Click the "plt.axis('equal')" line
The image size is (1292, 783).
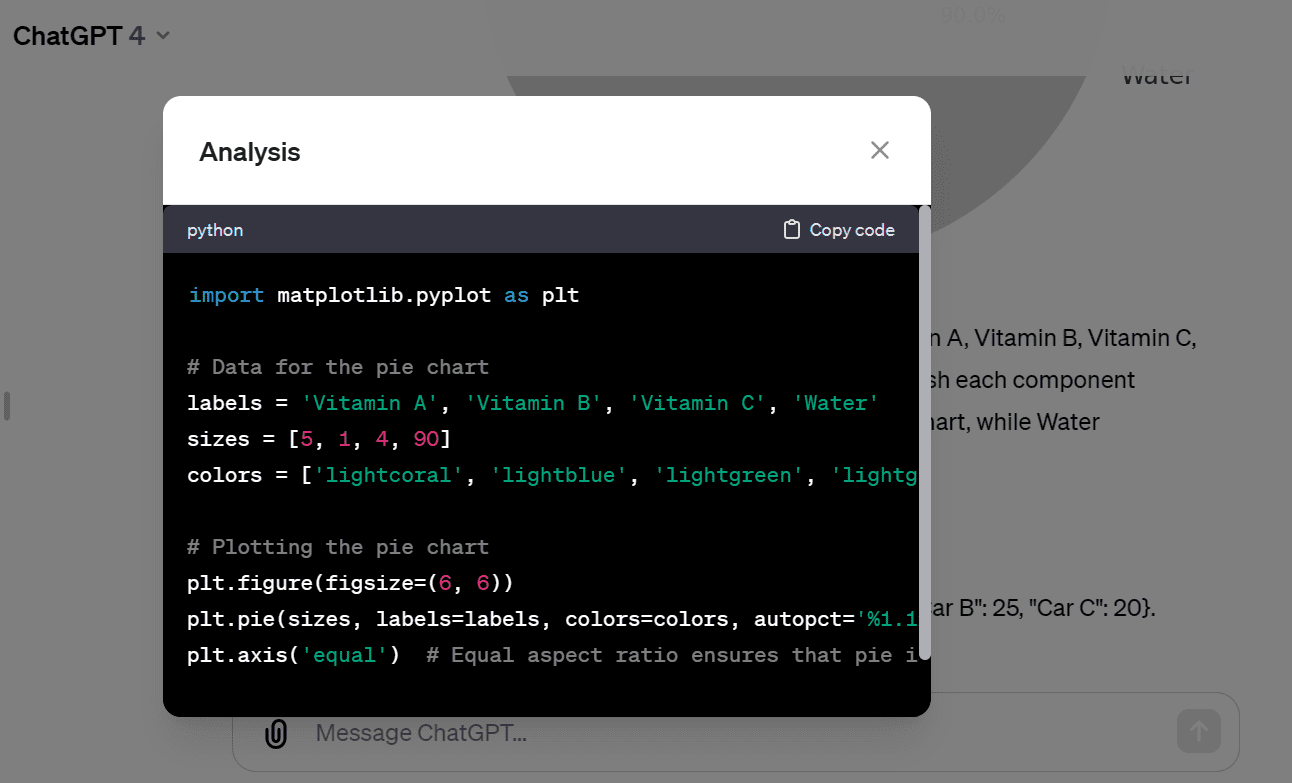coord(552,655)
